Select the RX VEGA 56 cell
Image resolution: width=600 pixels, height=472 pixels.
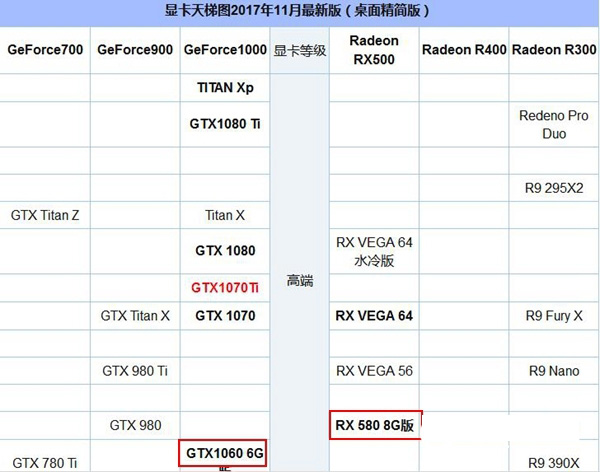pyautogui.click(x=374, y=371)
